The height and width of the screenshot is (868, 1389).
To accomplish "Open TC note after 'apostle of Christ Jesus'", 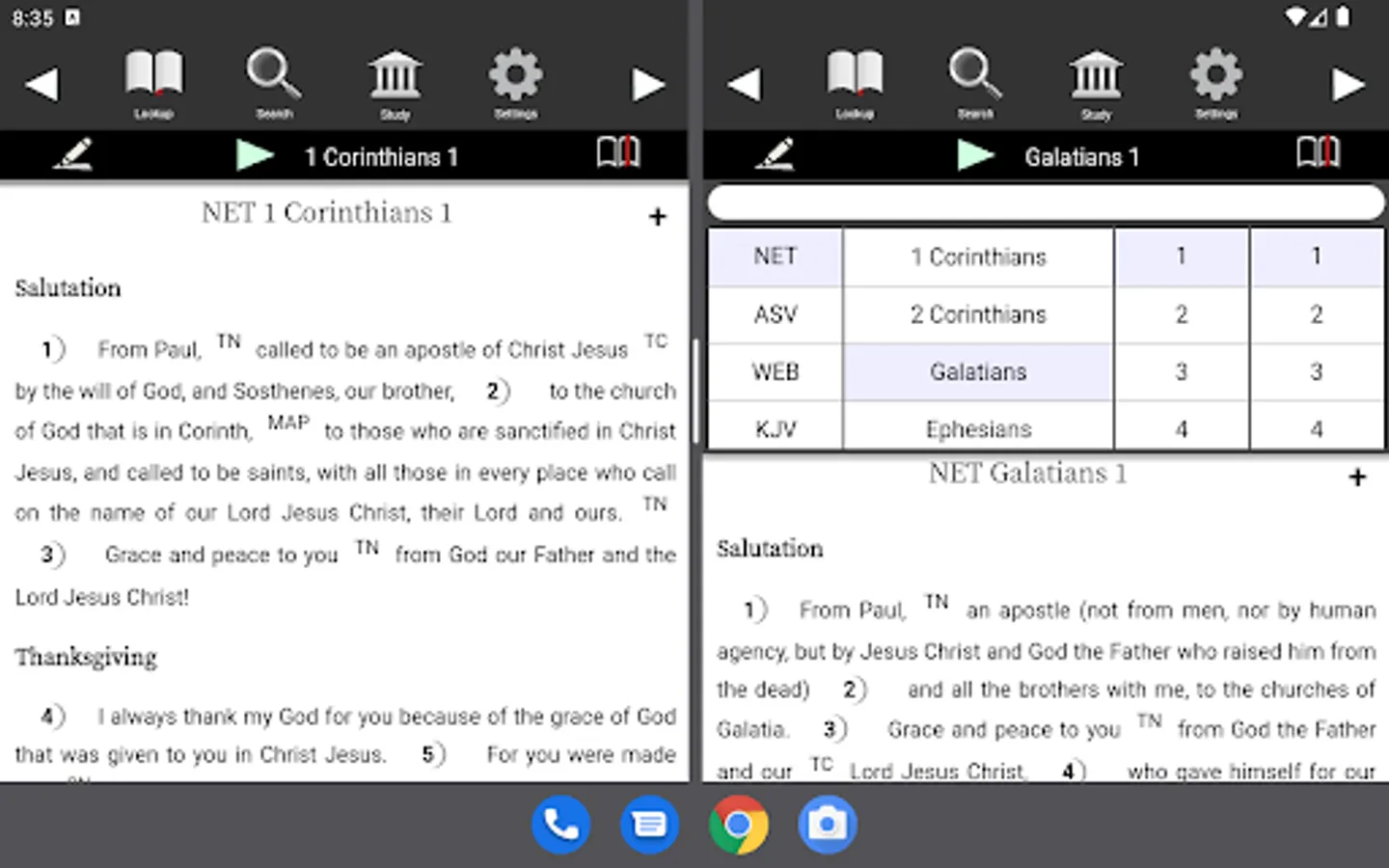I will (656, 341).
